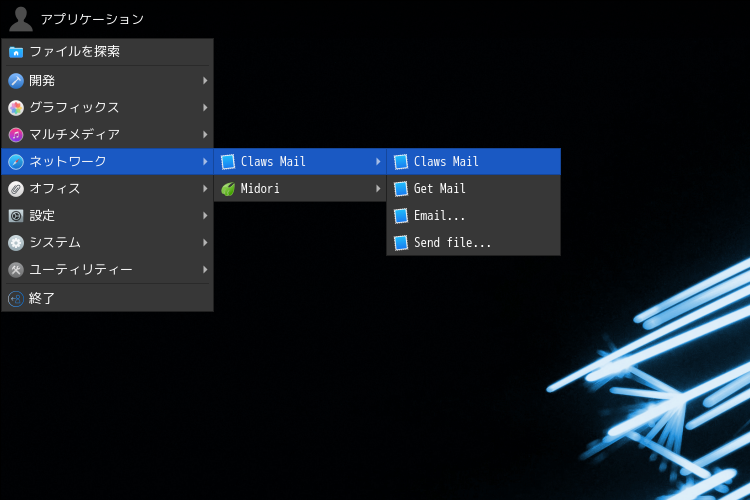Expand the Claws Mail actions arrow
750x500 pixels.
coord(378,161)
